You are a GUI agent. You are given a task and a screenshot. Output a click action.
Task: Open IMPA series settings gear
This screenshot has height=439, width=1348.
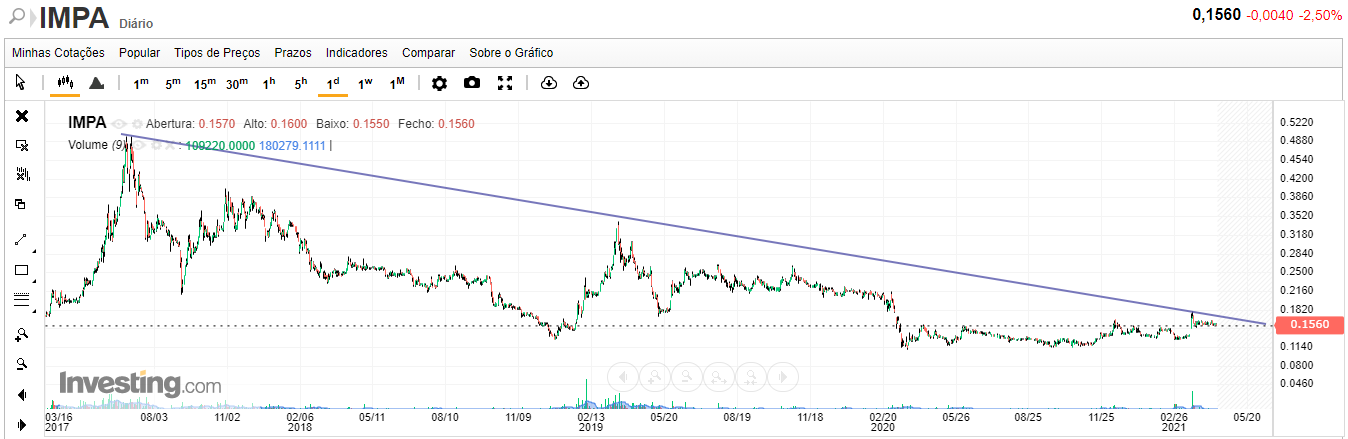137,124
